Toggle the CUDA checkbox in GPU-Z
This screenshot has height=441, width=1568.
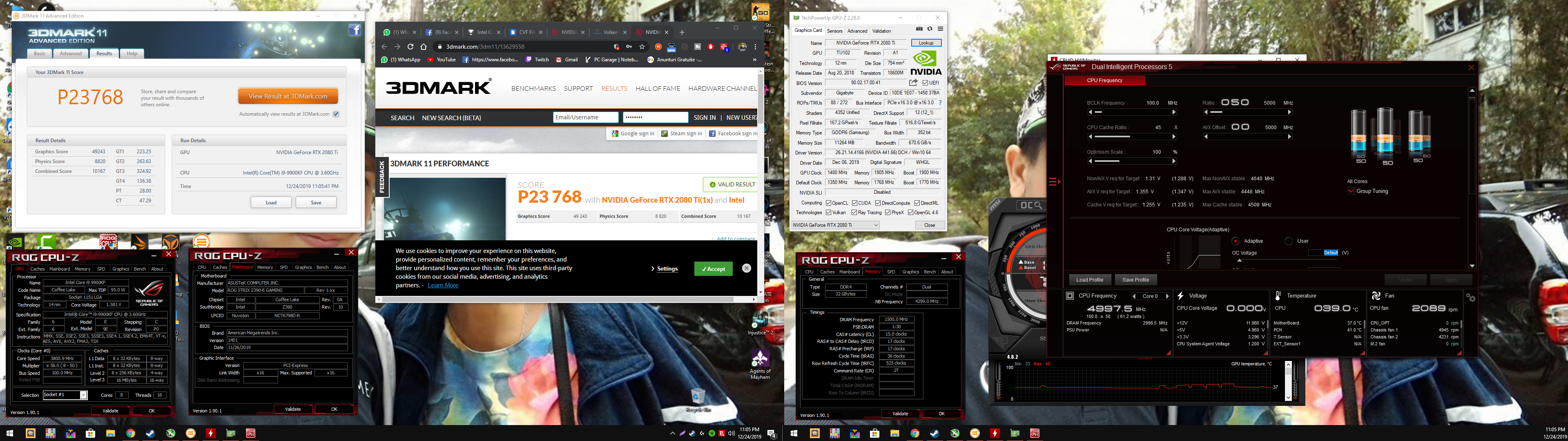pos(854,203)
